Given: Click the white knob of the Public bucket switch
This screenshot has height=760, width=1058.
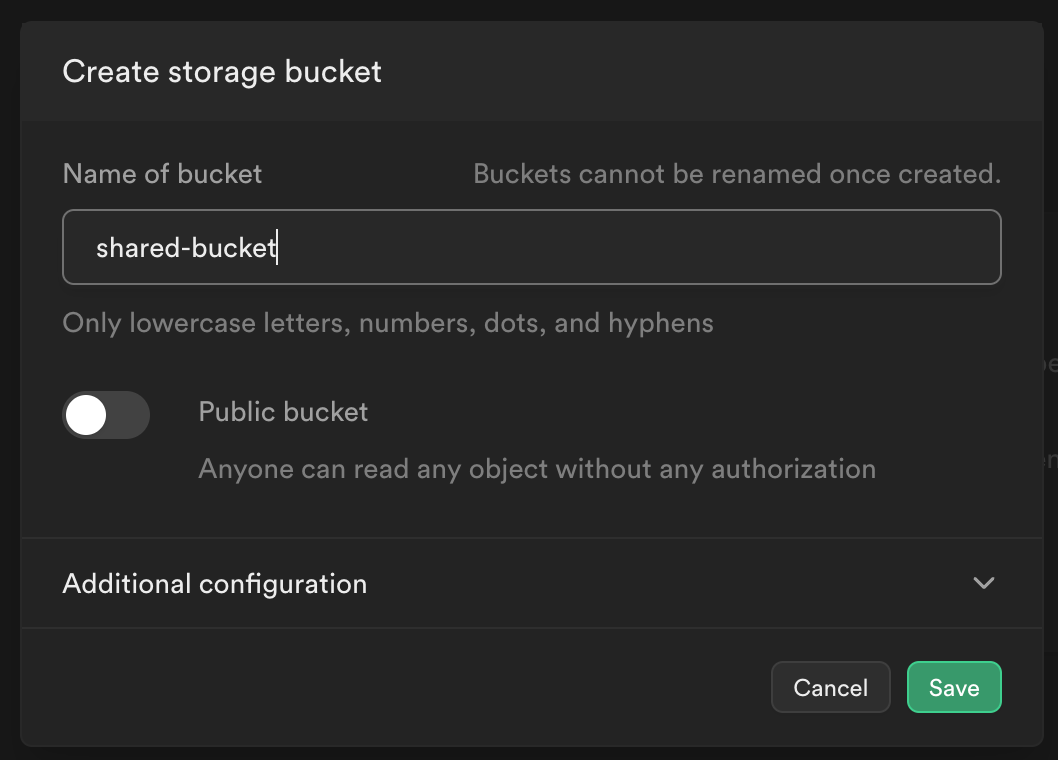Looking at the screenshot, I should coord(87,415).
